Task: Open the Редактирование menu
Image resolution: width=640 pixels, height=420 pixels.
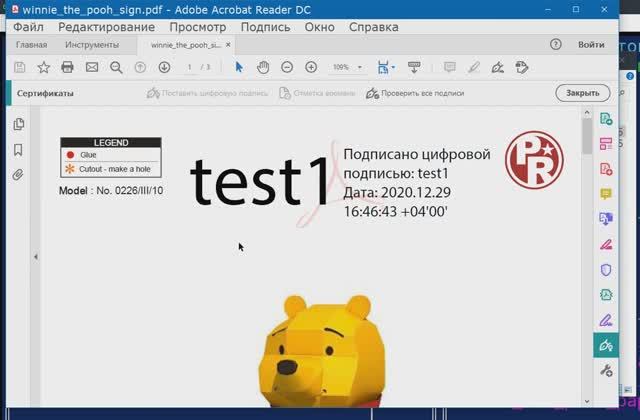Action: pyautogui.click(x=106, y=27)
